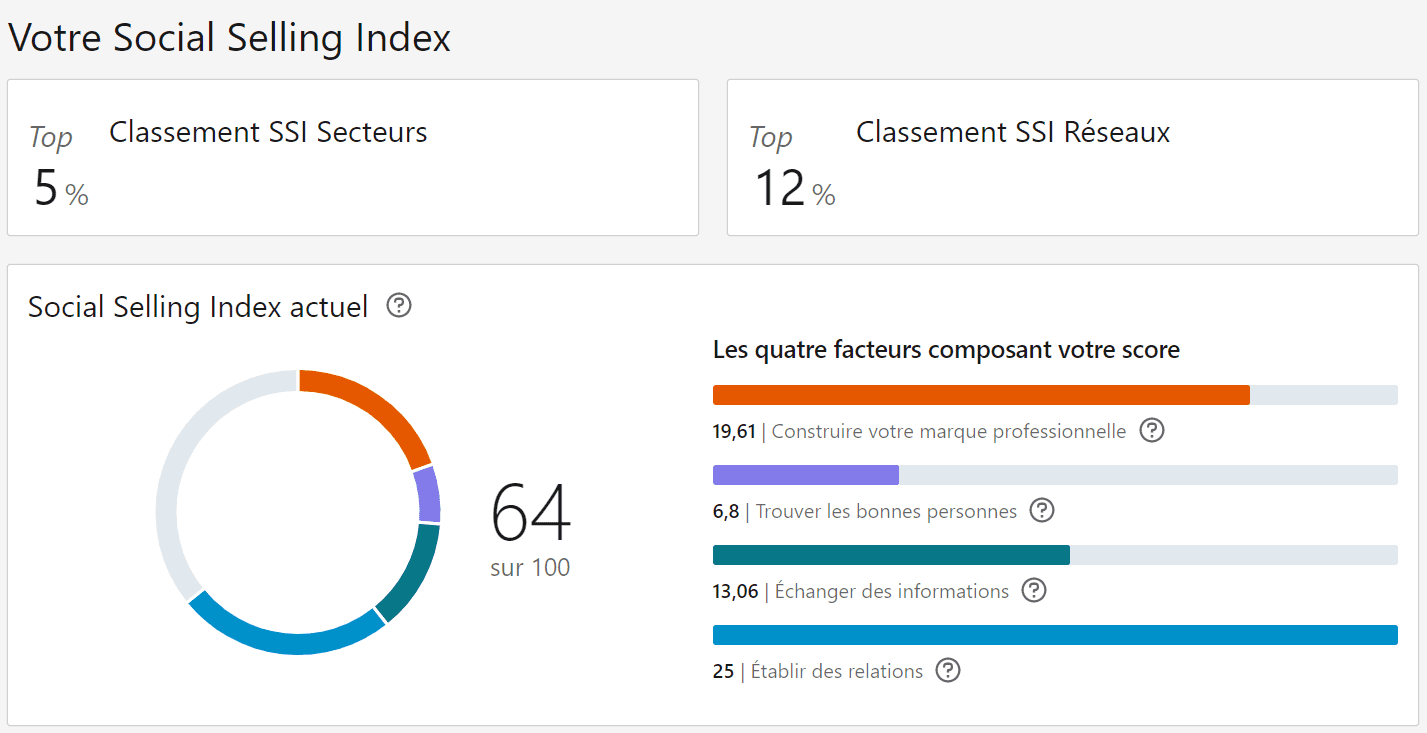Screen dimensions: 1427x733
Task: Open help icon next to Social Selling Index actuel
Action: [x=399, y=306]
